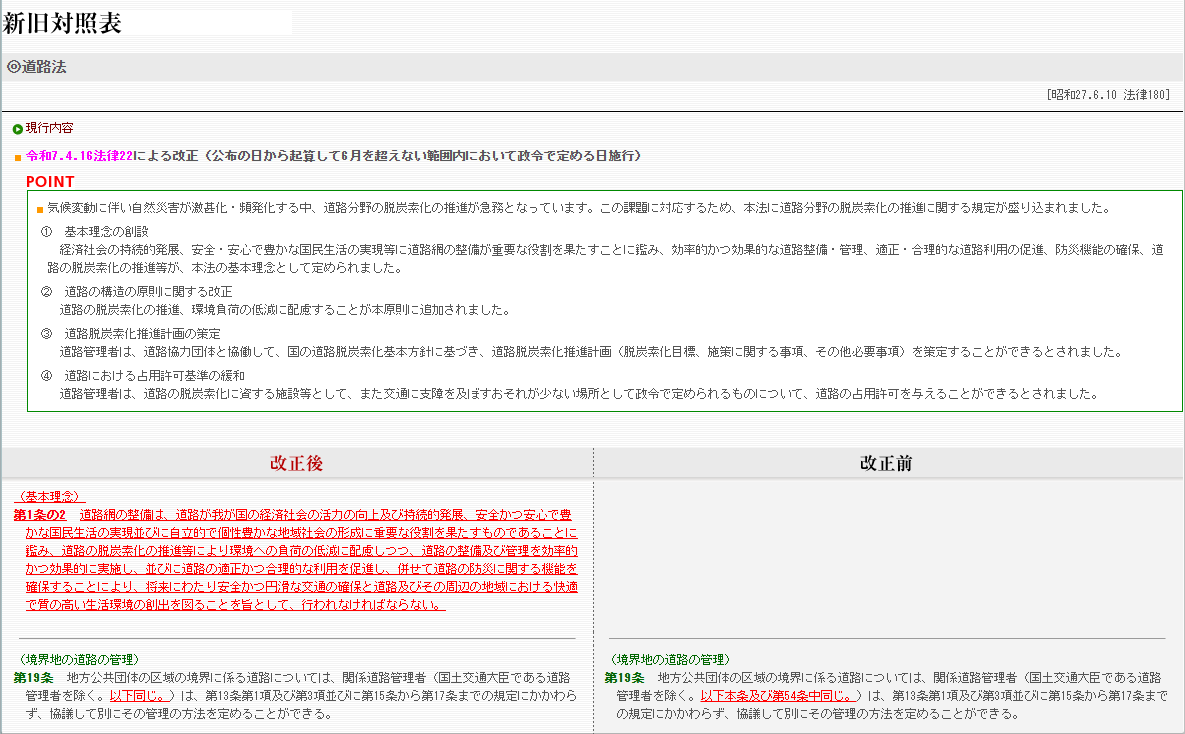This screenshot has width=1185, height=734.
Task: Click the orange square bullet before 令和7.4.16法律22
Action: pos(17,157)
